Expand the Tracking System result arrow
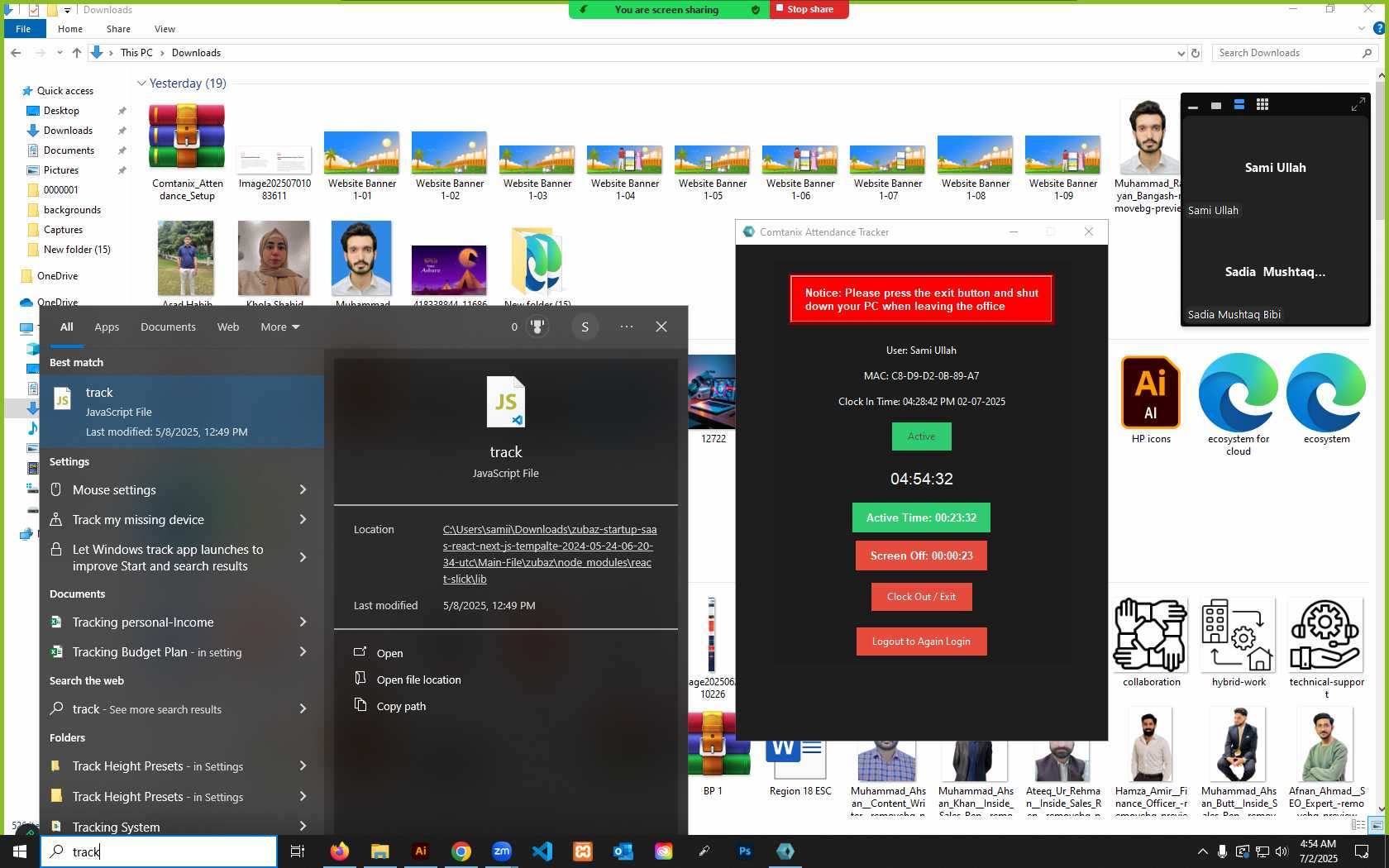1389x868 pixels. click(x=303, y=827)
